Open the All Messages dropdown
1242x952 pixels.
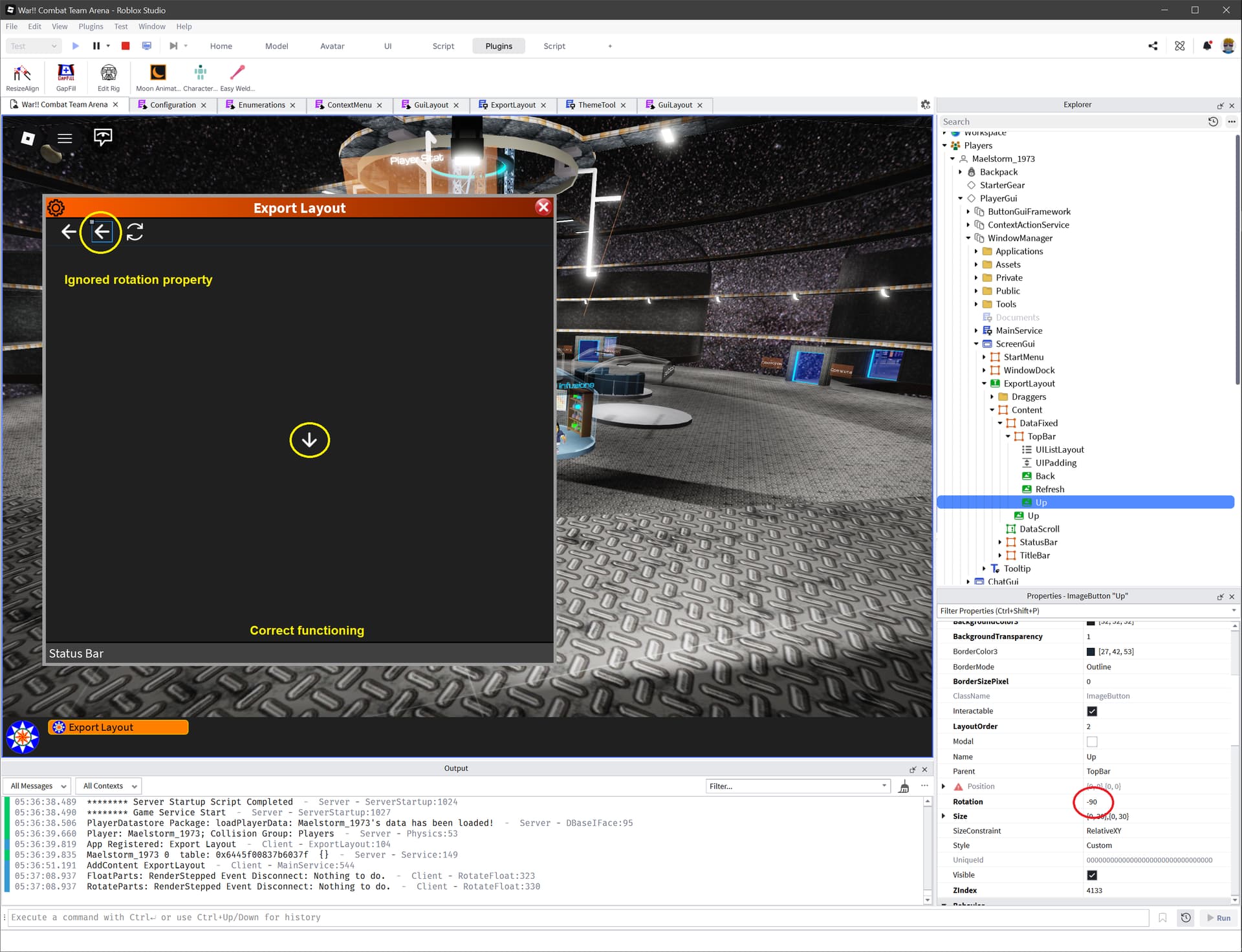(38, 786)
